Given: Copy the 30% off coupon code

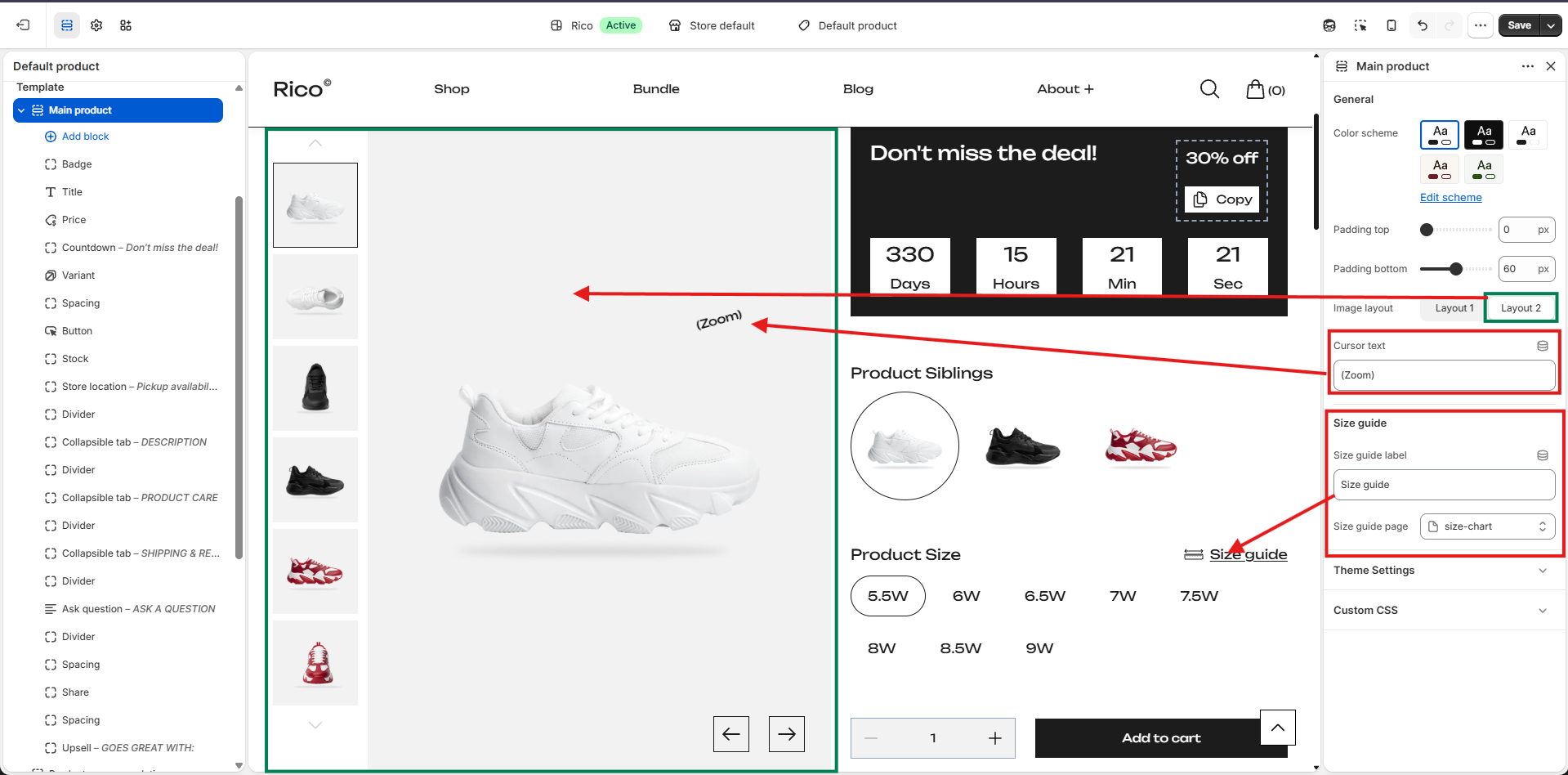Looking at the screenshot, I should (x=1222, y=199).
